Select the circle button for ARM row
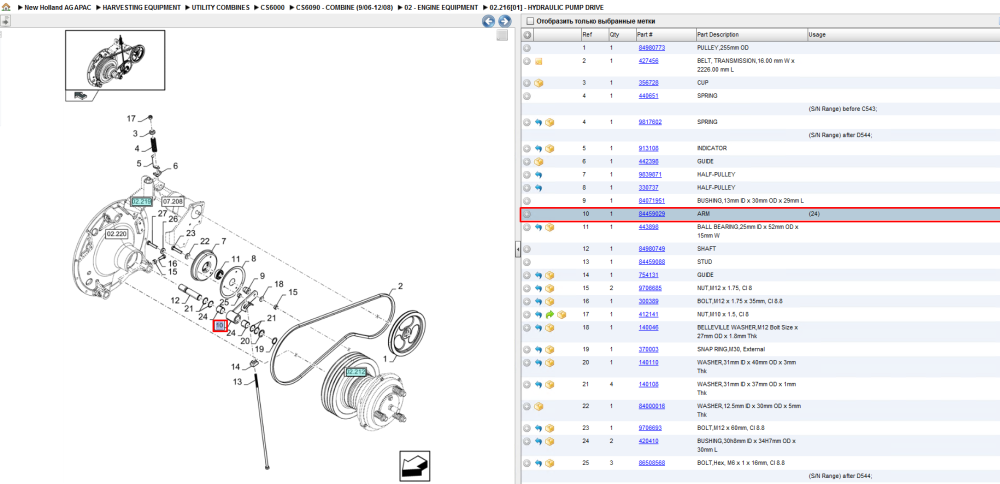This screenshot has height=484, width=1000. [x=527, y=214]
